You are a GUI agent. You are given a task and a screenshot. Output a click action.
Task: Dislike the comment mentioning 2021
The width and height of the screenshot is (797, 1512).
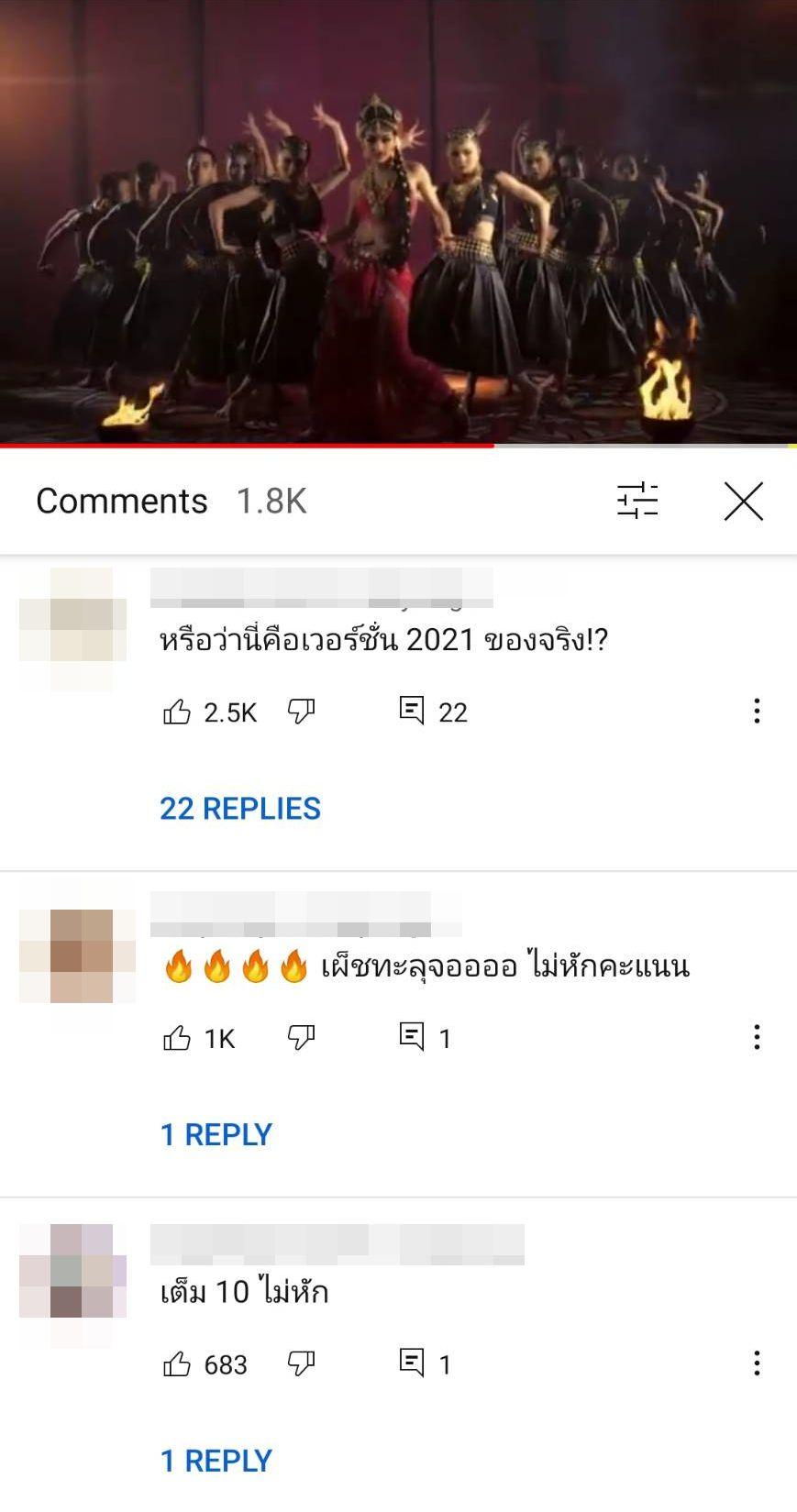click(302, 712)
